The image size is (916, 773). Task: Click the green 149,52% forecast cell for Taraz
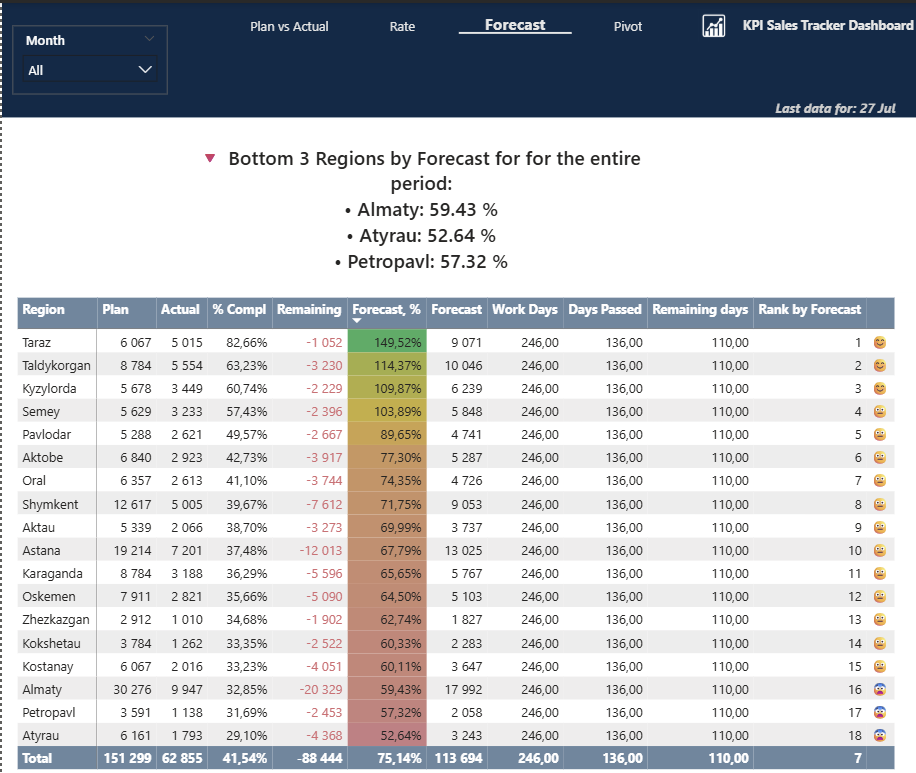pos(386,342)
